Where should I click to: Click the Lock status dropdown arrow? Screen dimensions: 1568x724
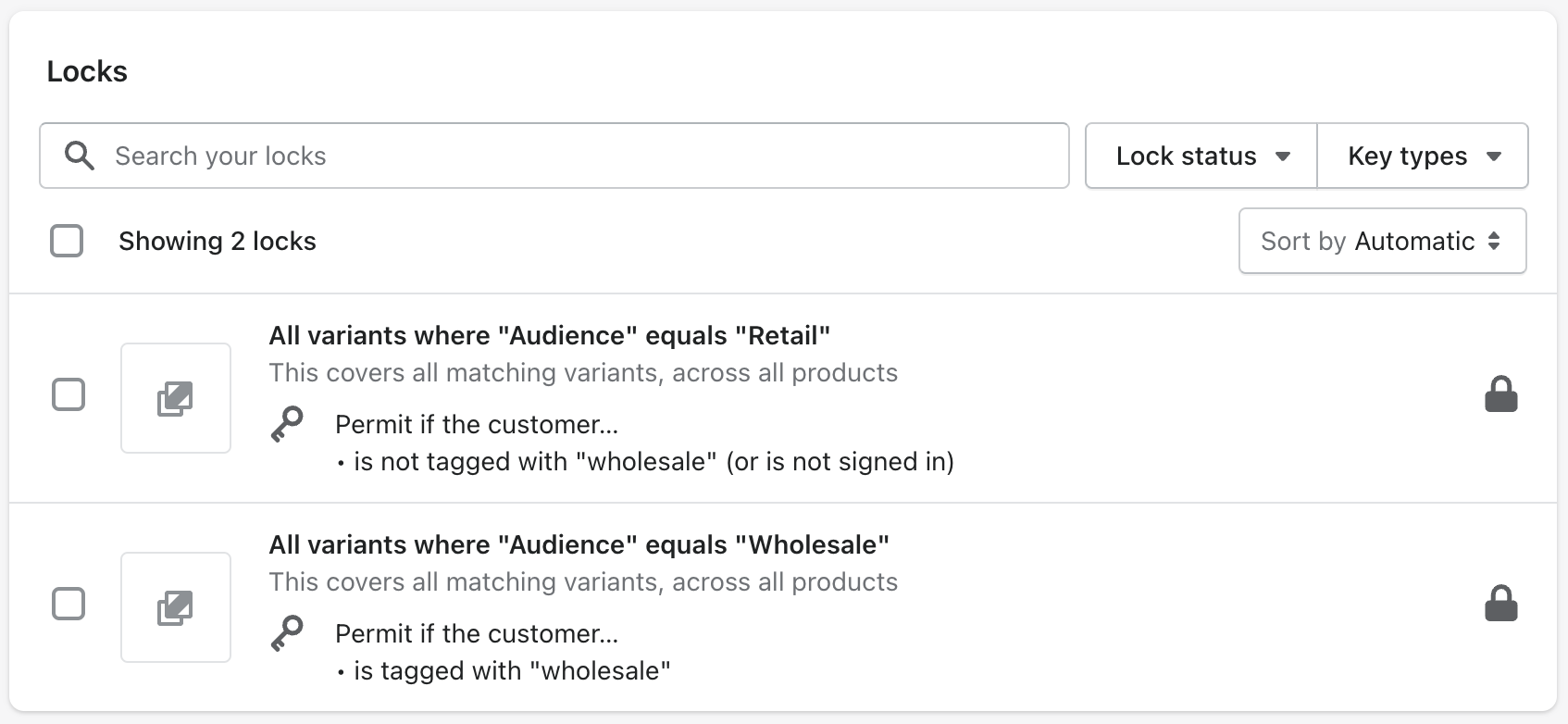tap(1283, 156)
